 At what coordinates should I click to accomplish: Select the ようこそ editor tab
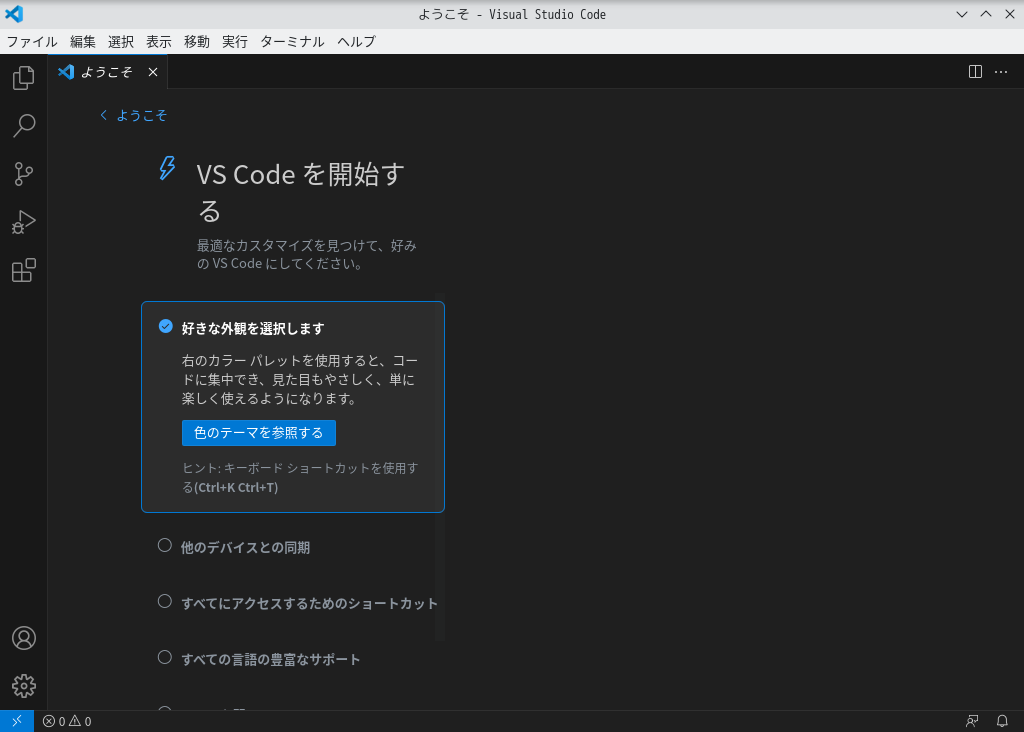[x=108, y=72]
